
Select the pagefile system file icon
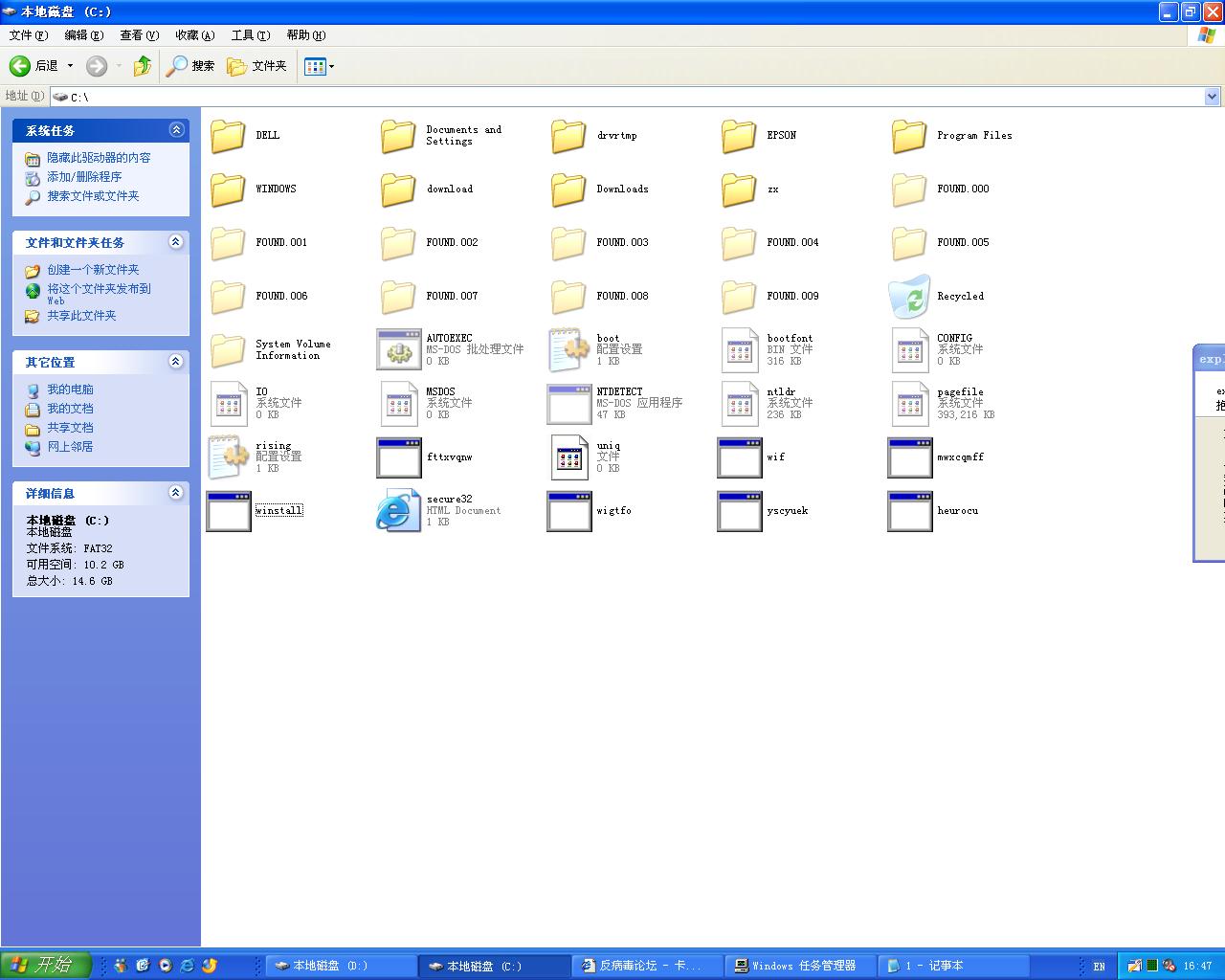(909, 404)
